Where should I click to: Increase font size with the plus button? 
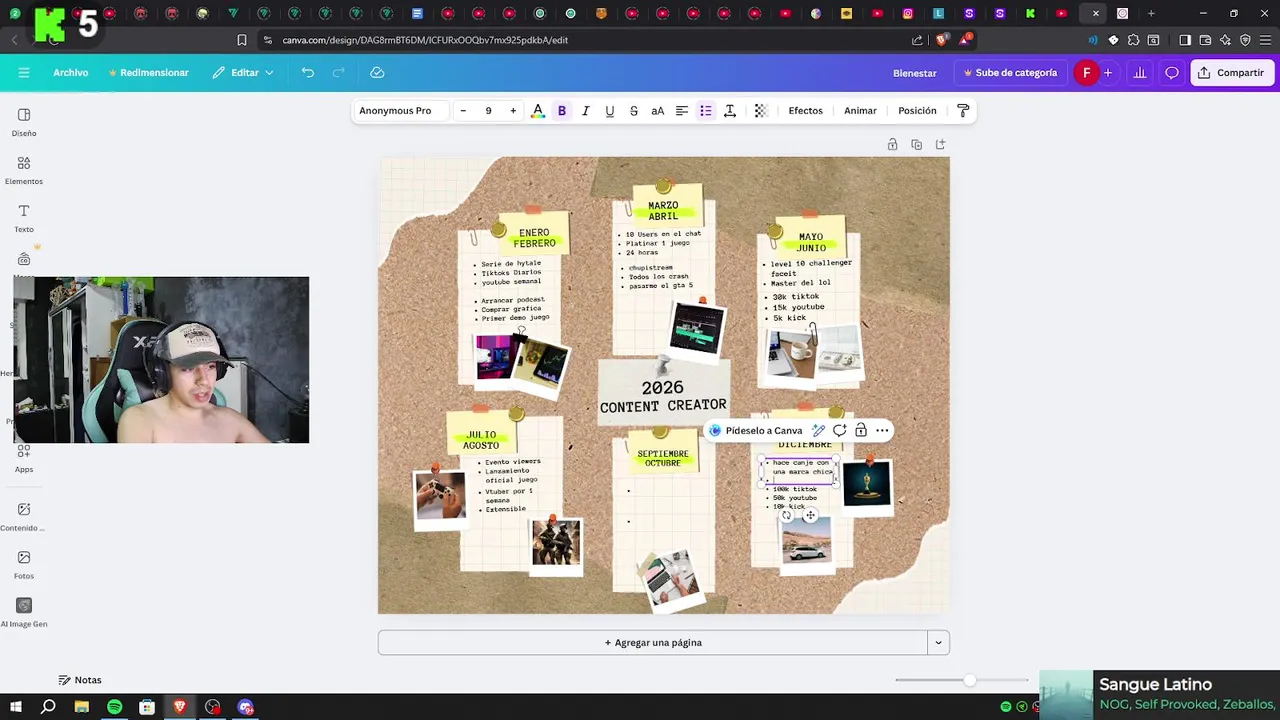click(x=513, y=111)
